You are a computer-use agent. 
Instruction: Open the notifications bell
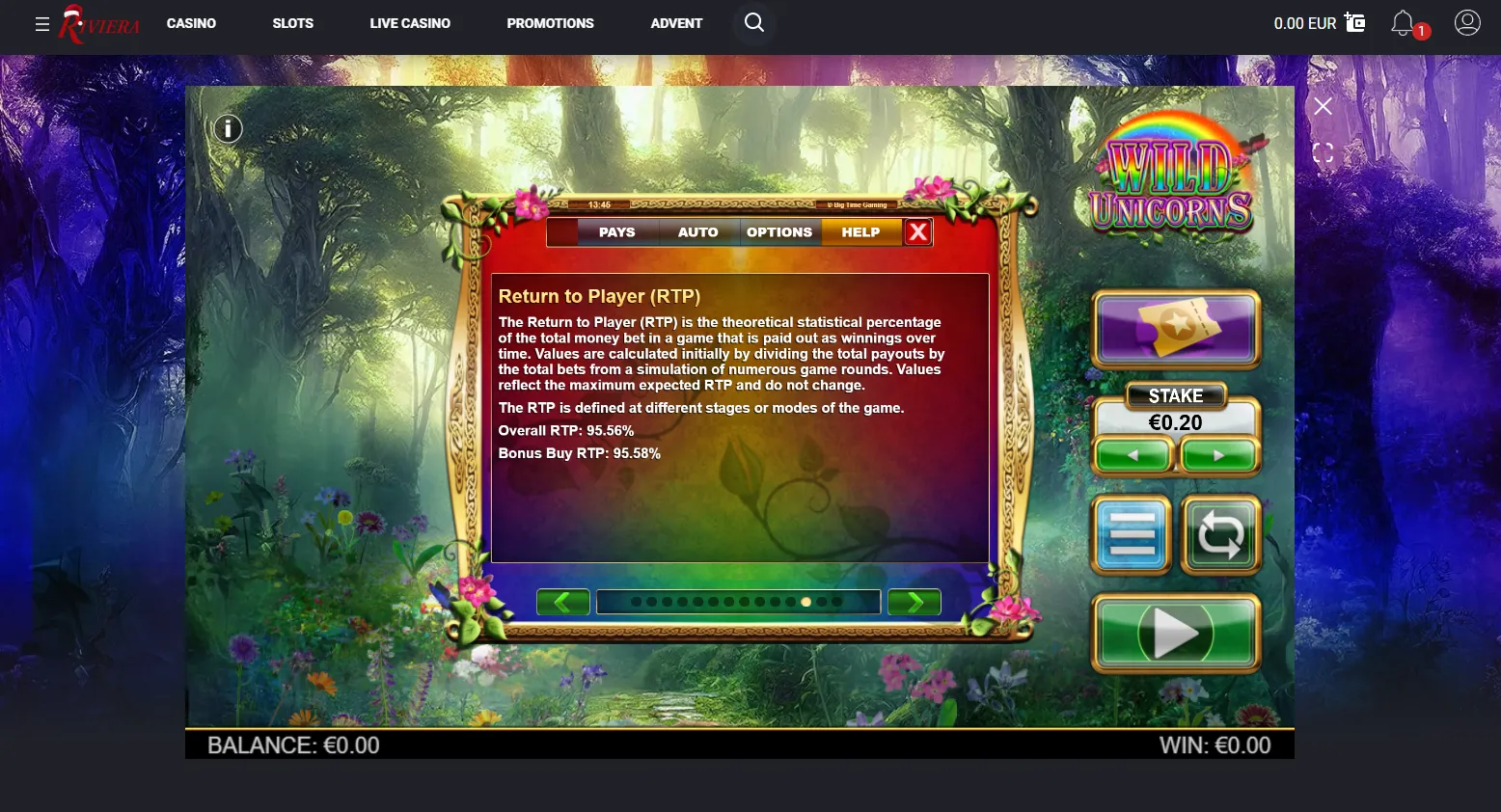1404,23
